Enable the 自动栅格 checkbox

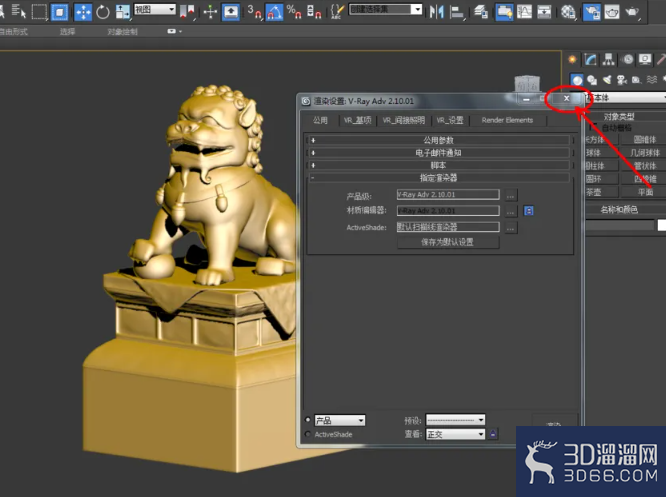pyautogui.click(x=592, y=127)
